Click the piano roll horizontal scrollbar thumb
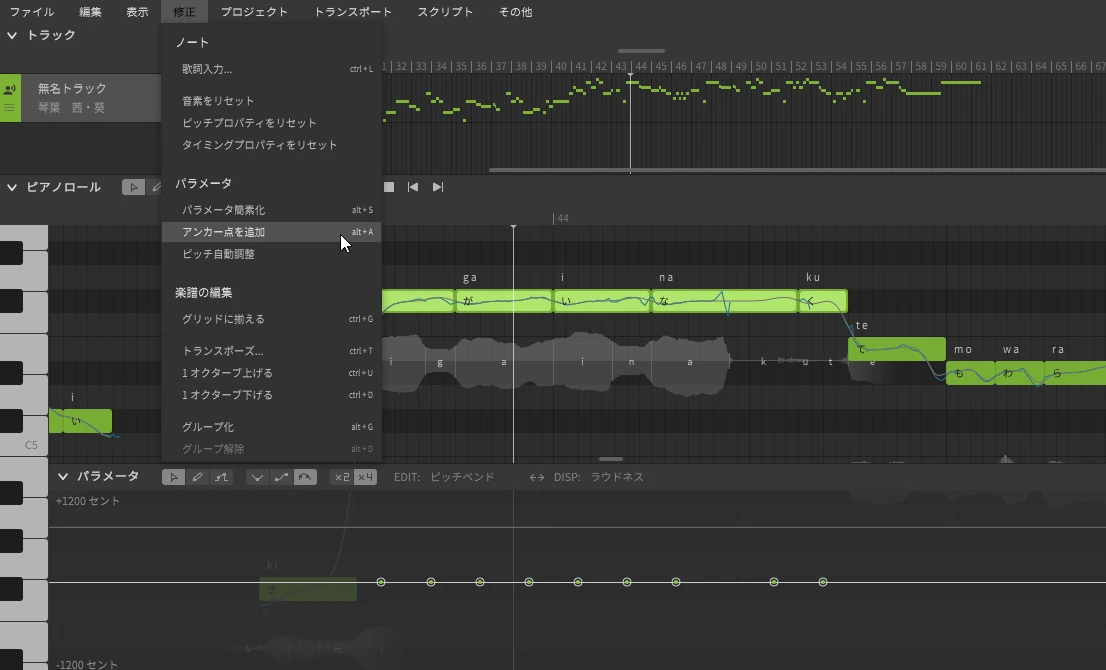 (611, 459)
